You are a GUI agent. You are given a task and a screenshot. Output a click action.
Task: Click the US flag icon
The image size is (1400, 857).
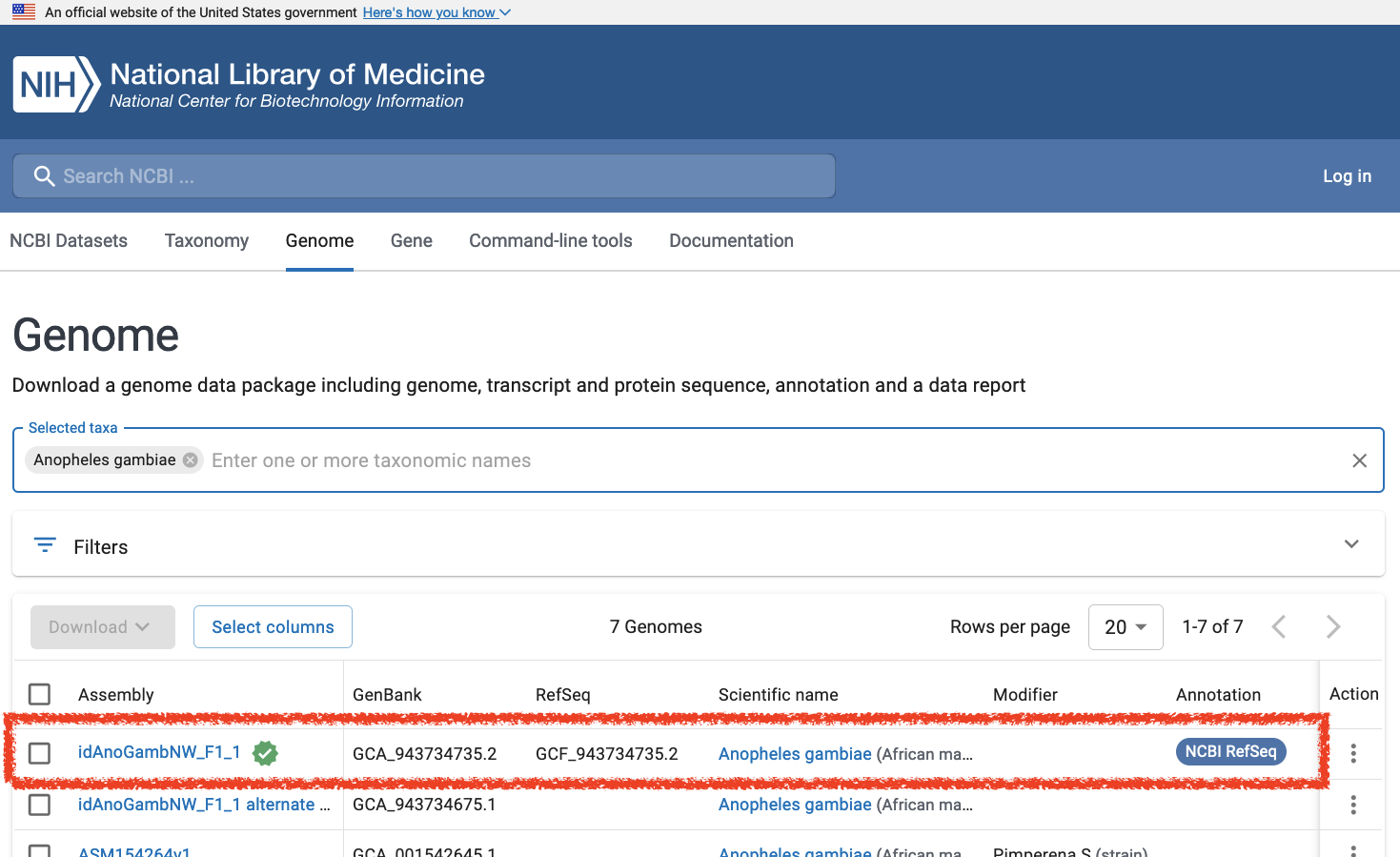pyautogui.click(x=24, y=12)
